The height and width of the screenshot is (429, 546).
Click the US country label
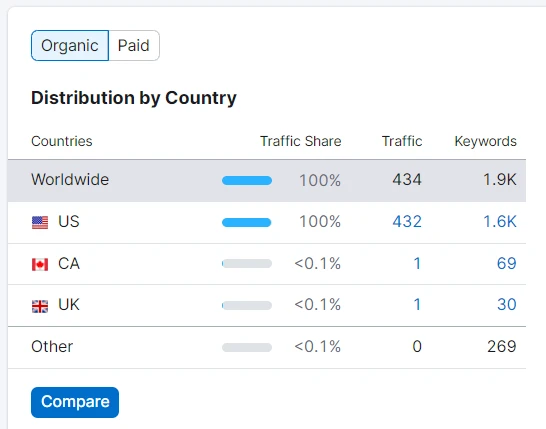(x=69, y=221)
